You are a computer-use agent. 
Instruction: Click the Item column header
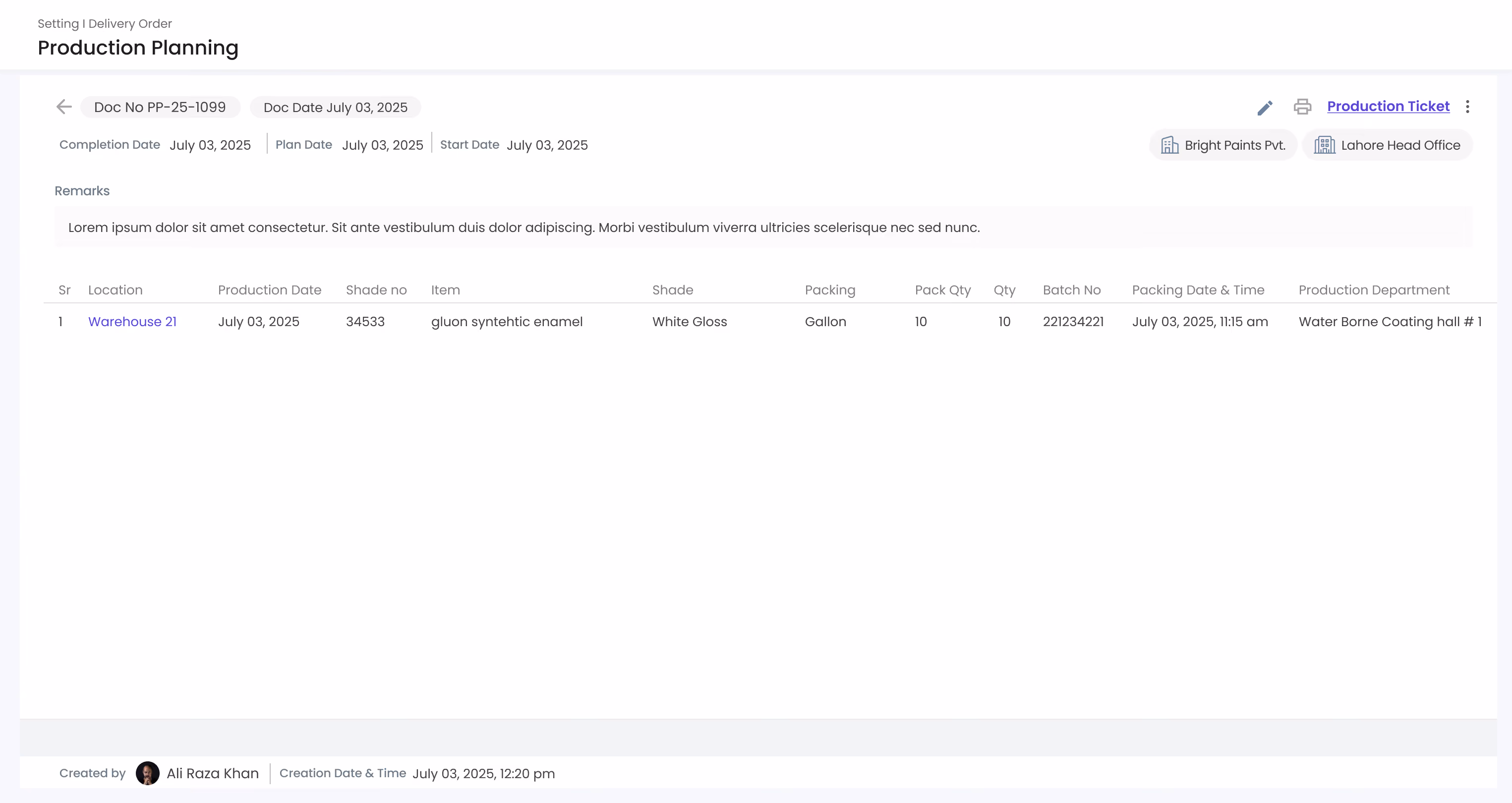tap(446, 290)
